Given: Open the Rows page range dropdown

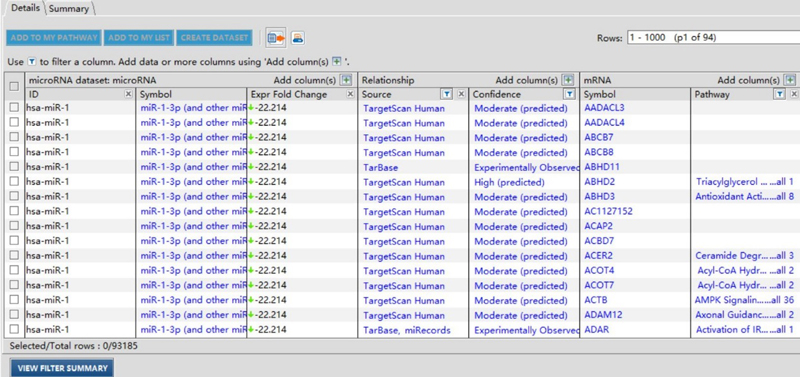Looking at the screenshot, I should [x=713, y=38].
